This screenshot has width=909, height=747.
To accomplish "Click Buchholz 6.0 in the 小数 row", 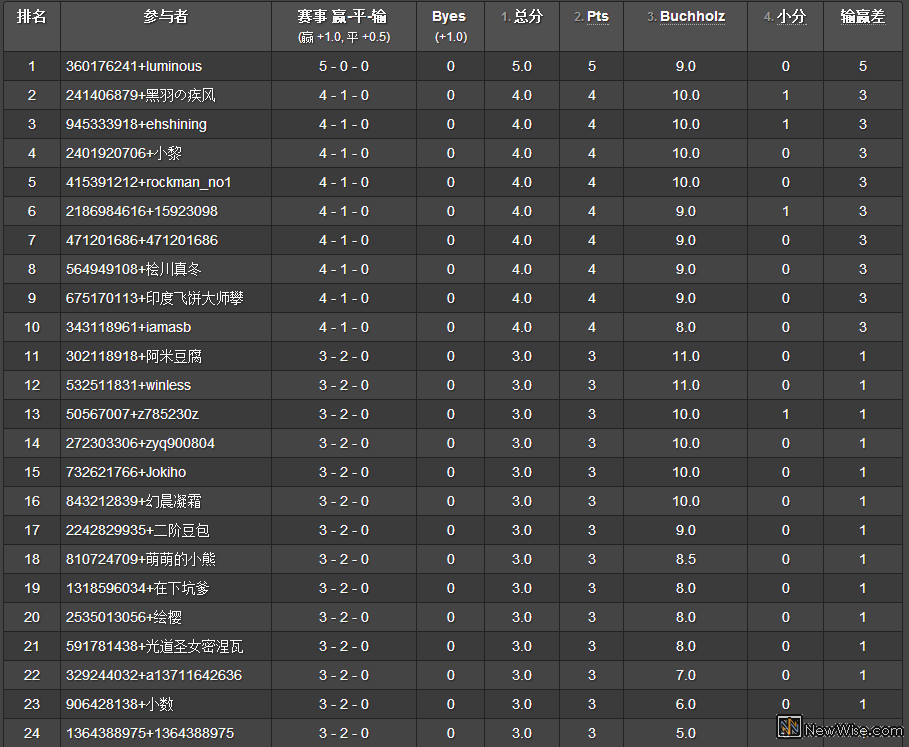I will pos(686,704).
